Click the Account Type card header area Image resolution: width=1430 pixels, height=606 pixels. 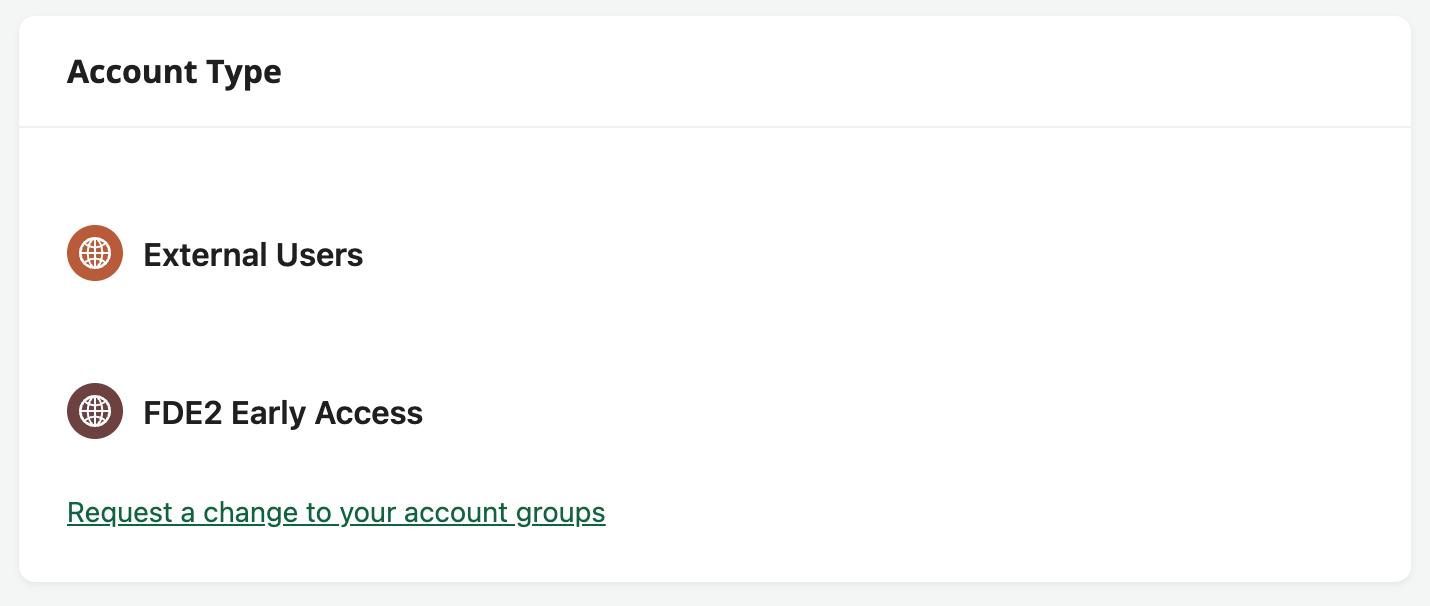(715, 71)
